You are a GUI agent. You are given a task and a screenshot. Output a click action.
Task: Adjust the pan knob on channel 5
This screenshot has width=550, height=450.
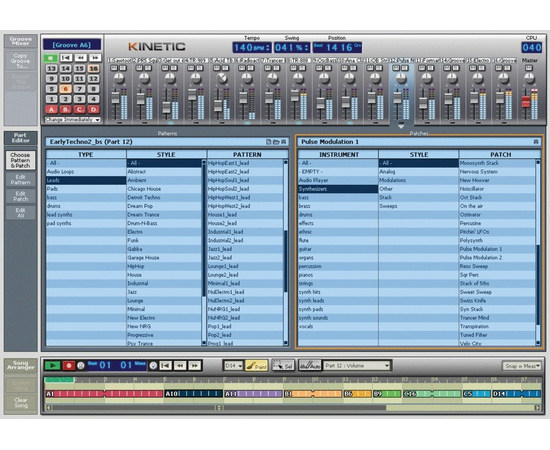221,79
